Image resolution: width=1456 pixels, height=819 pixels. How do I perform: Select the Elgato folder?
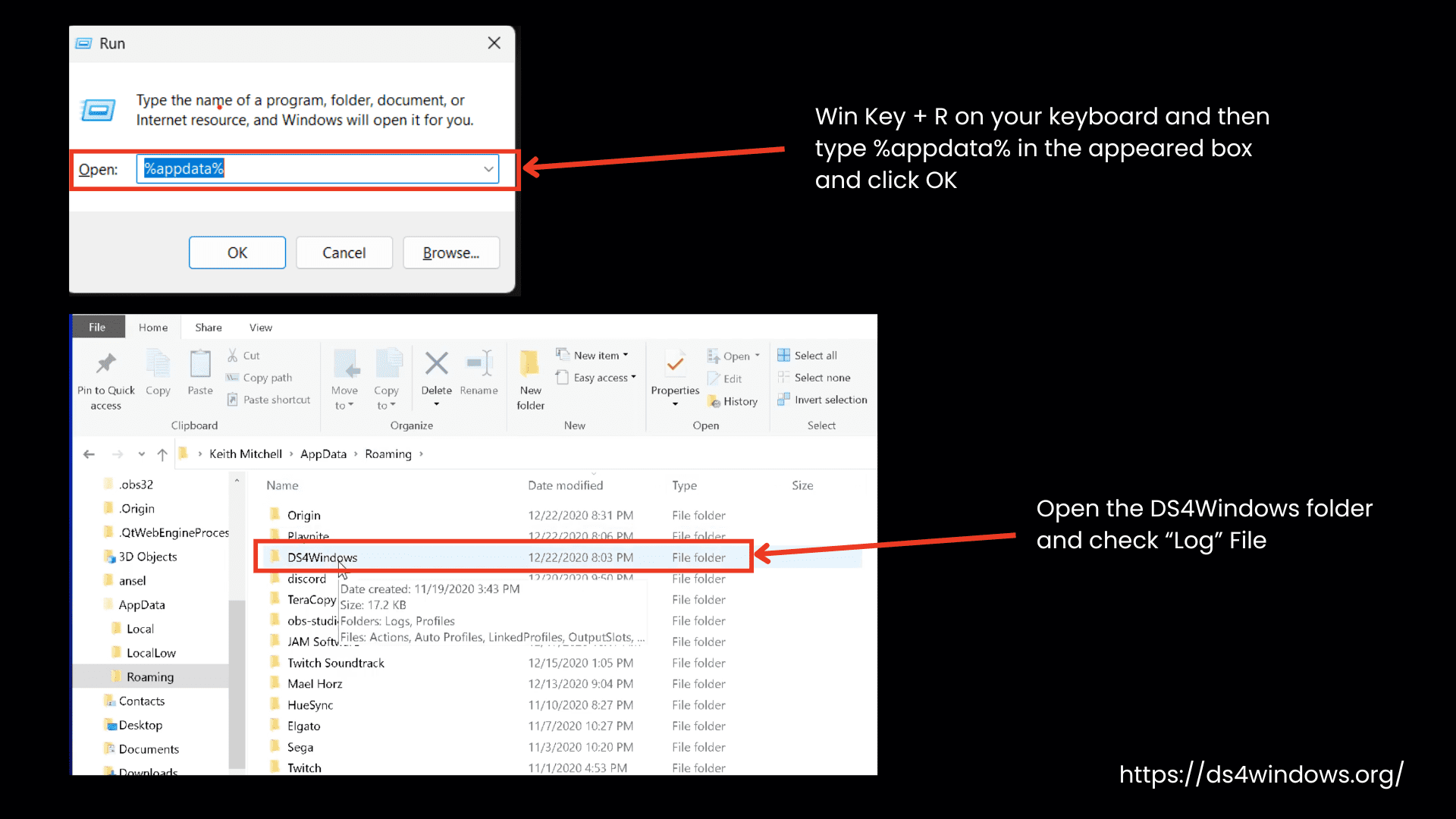[304, 726]
